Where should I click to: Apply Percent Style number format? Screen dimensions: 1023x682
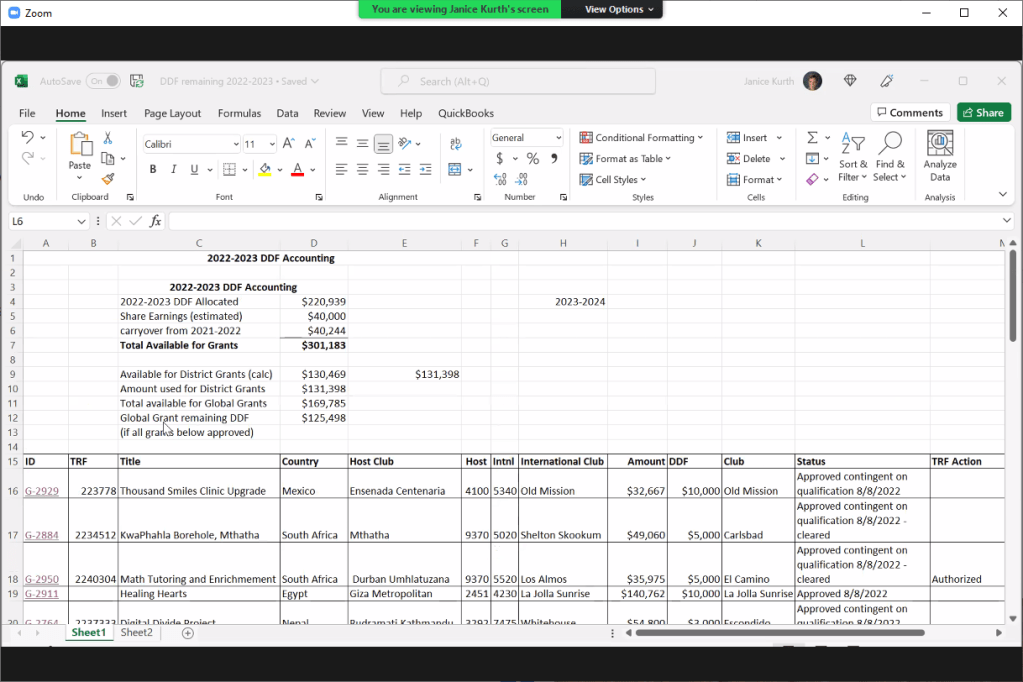532,159
